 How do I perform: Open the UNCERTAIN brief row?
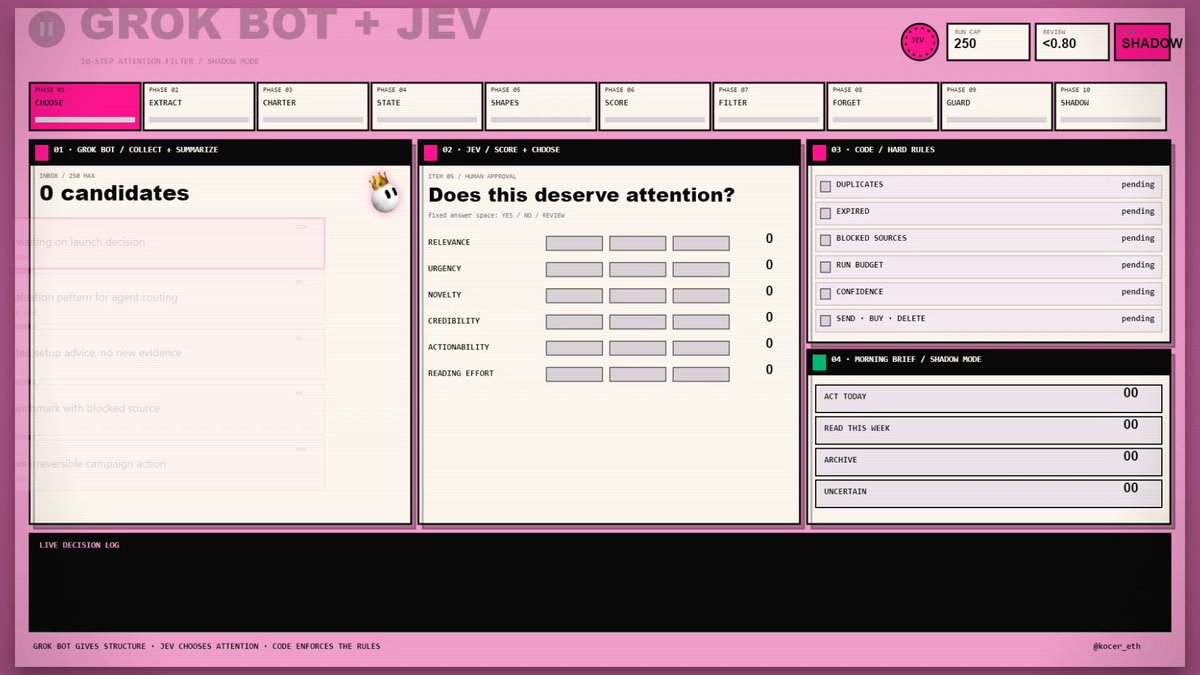(x=989, y=494)
